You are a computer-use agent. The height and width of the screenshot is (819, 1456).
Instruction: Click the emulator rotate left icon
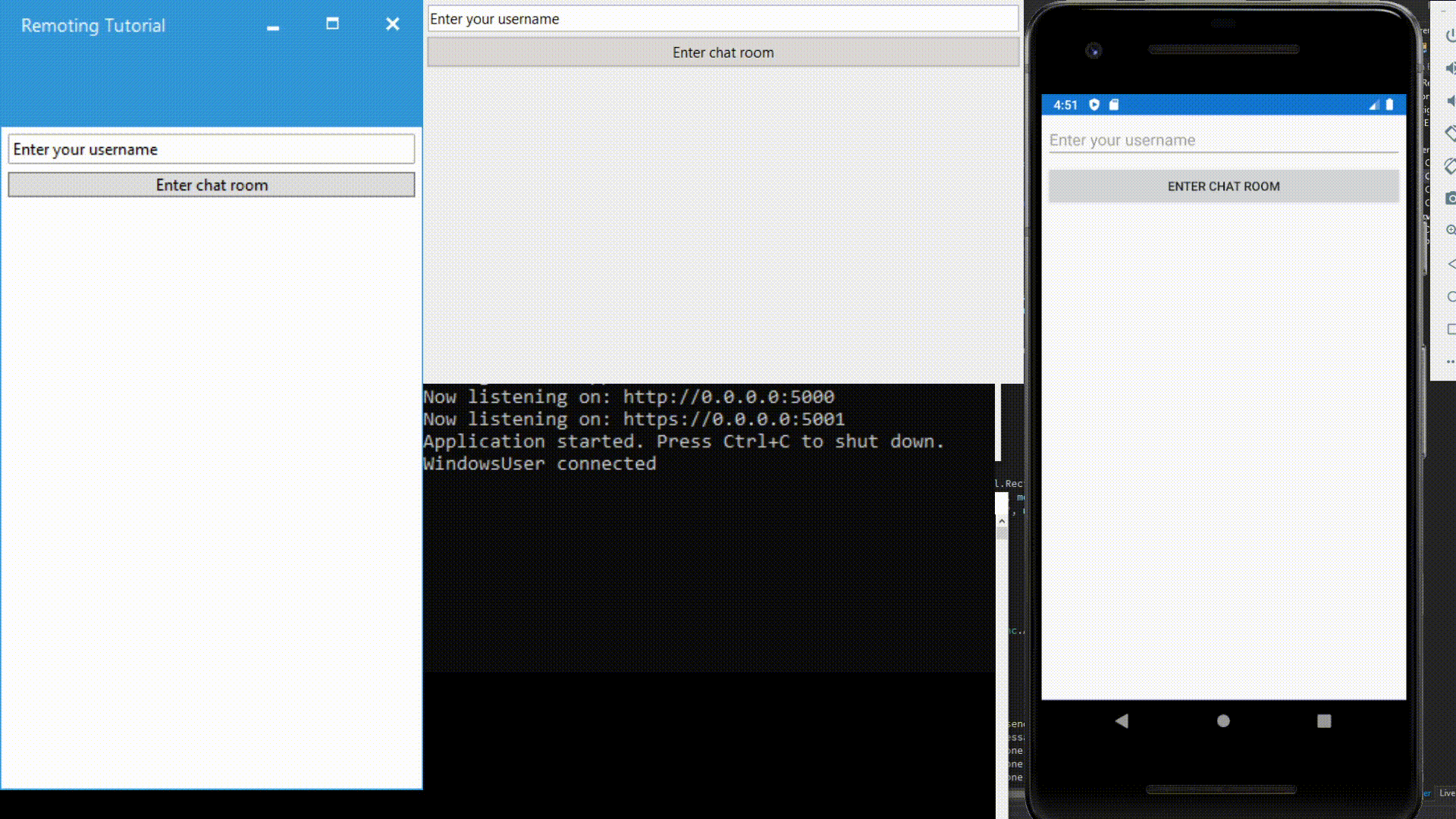pos(1450,133)
